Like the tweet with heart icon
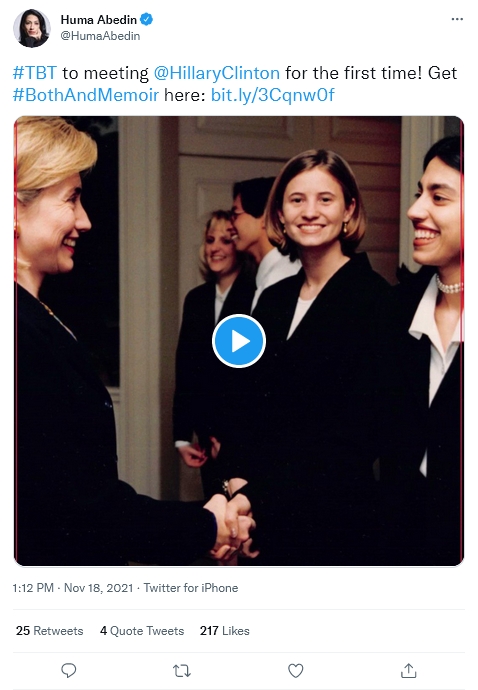The height and width of the screenshot is (690, 478). (x=295, y=671)
